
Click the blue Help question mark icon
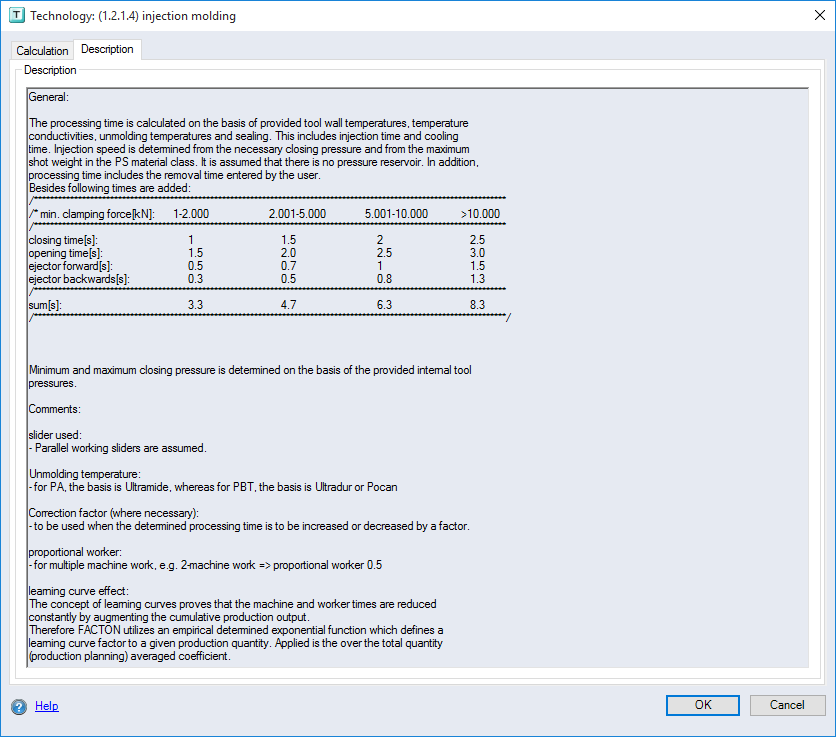point(20,706)
